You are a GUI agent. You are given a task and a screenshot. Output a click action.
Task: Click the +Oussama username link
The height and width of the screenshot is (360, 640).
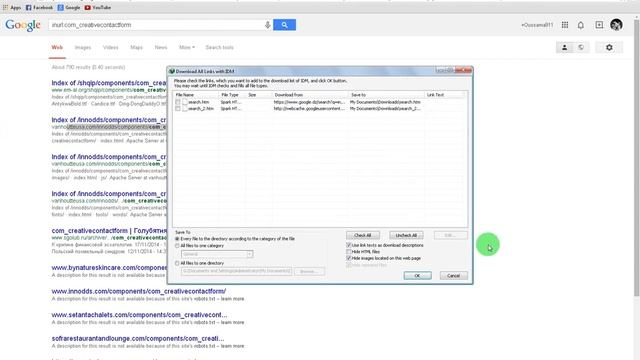point(537,25)
